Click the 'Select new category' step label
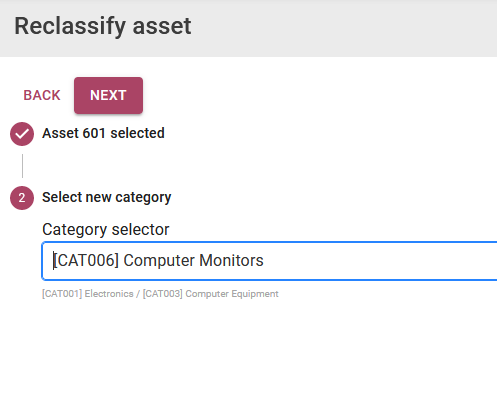 tap(107, 197)
